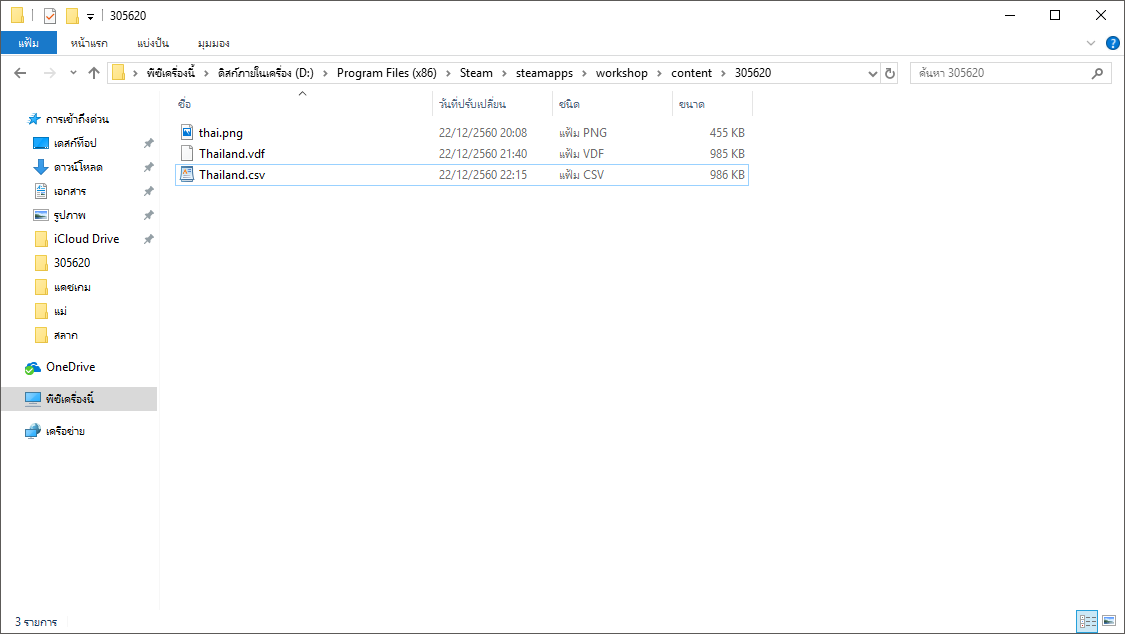Open Downloads (ดาวน์โหลด) in sidebar

(x=77, y=167)
